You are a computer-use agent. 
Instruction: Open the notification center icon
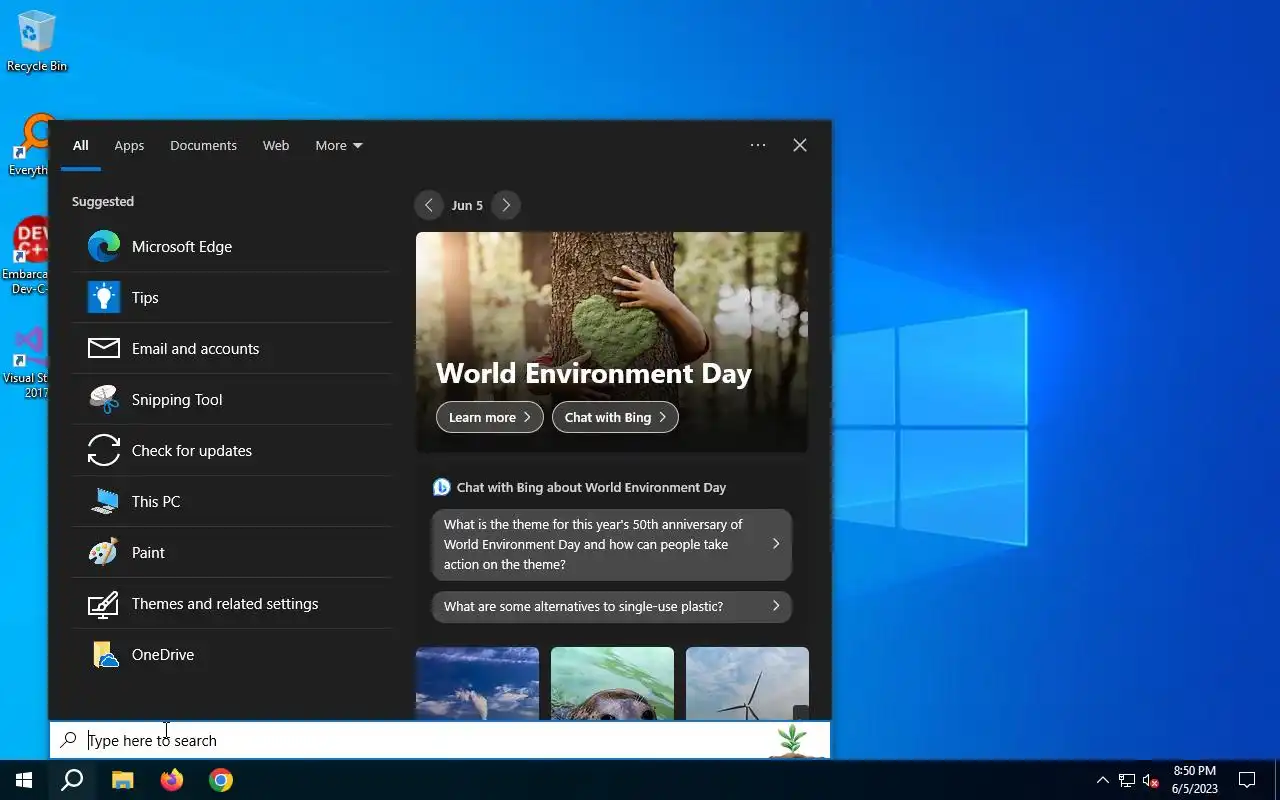click(1247, 780)
